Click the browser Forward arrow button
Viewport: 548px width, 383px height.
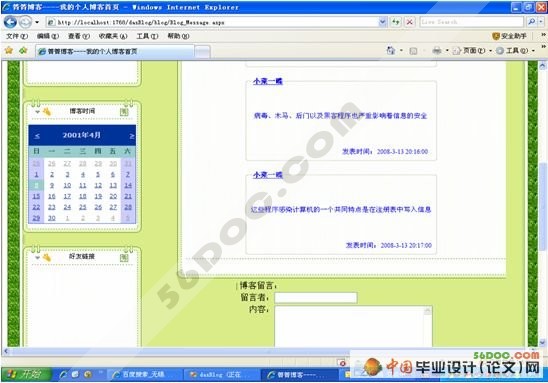coord(25,22)
